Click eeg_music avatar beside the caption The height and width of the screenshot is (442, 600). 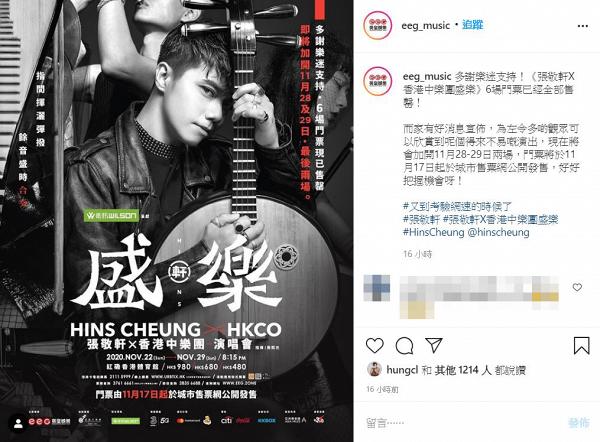click(378, 81)
